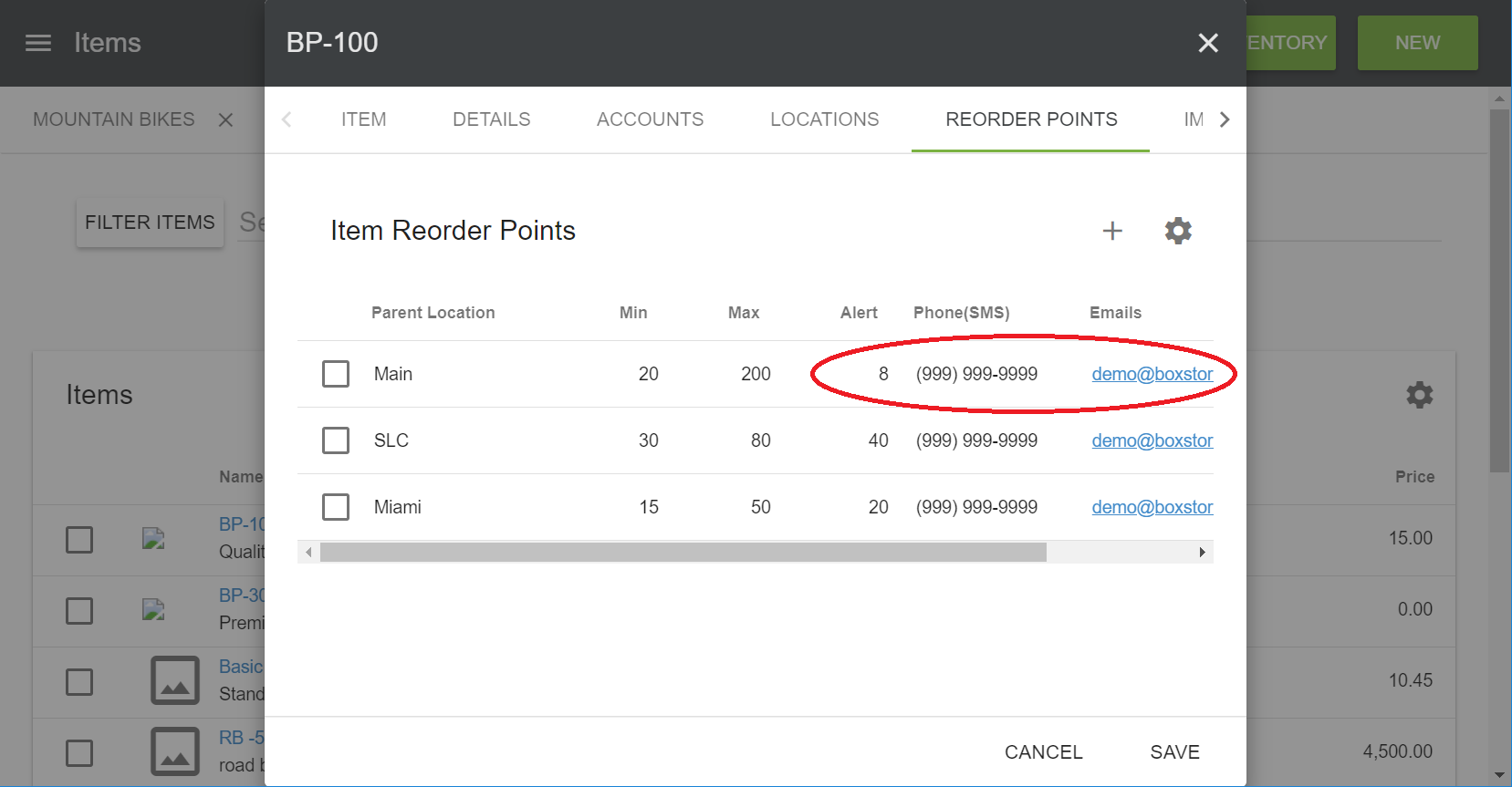Click the RB item image placeholder
The width and height of the screenshot is (1512, 787).
click(x=174, y=751)
